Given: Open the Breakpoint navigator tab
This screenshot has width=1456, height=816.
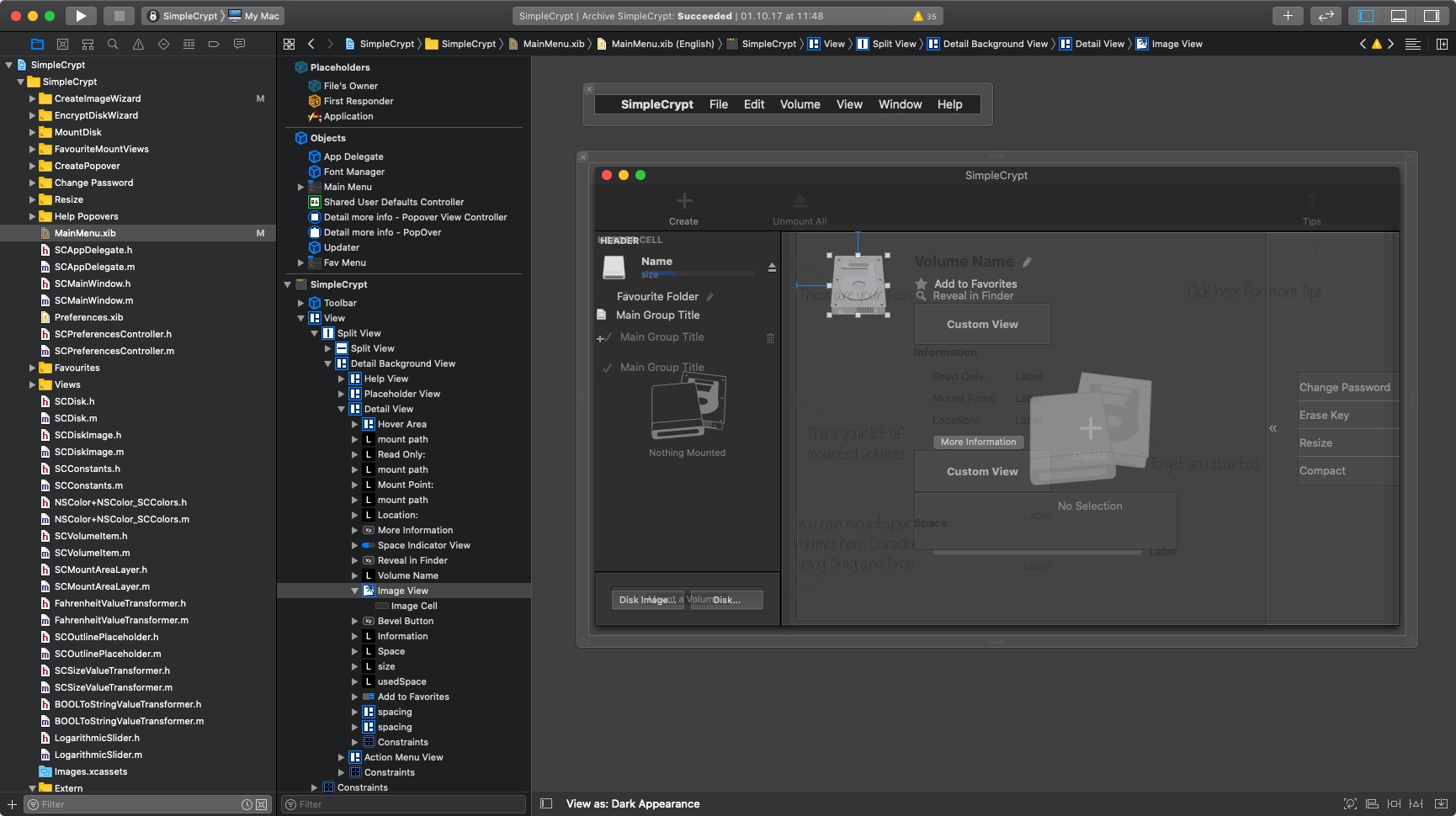Looking at the screenshot, I should point(214,44).
